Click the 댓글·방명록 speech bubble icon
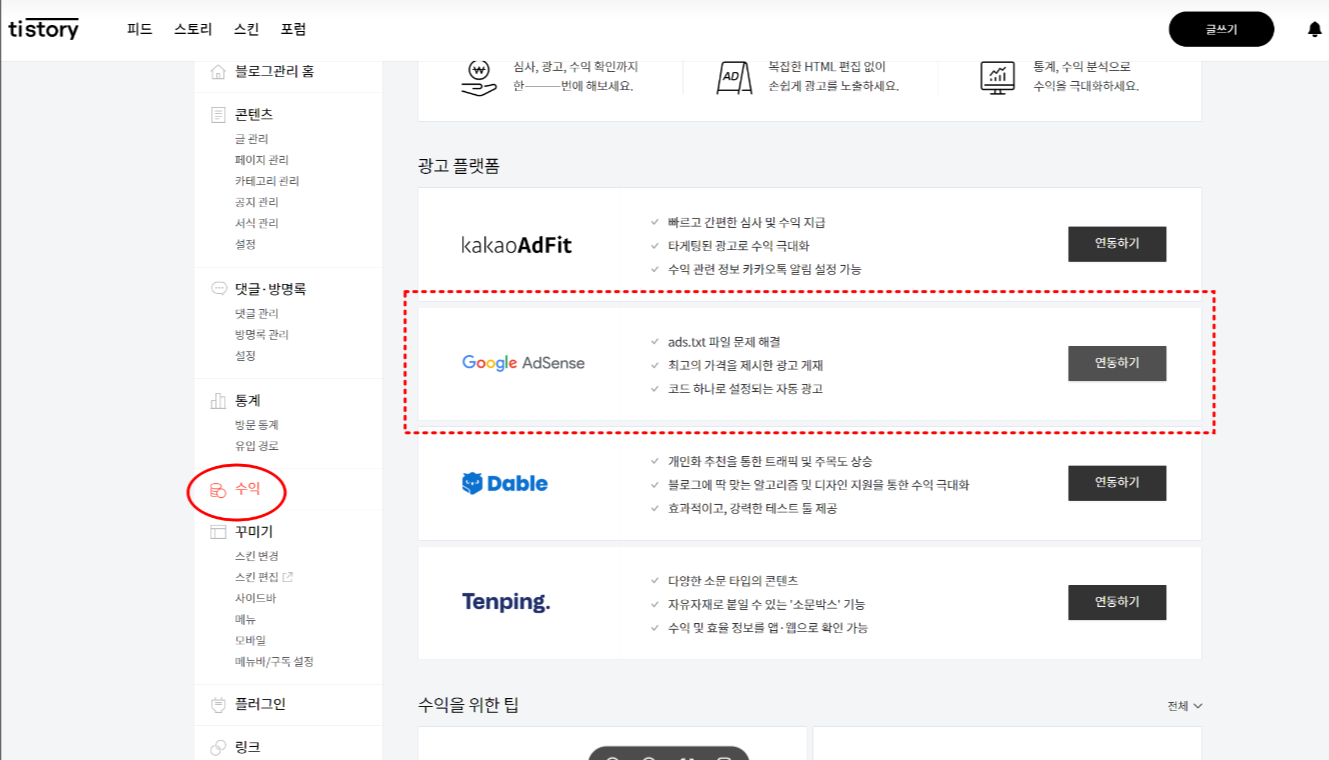The height and width of the screenshot is (760, 1329). (218, 289)
